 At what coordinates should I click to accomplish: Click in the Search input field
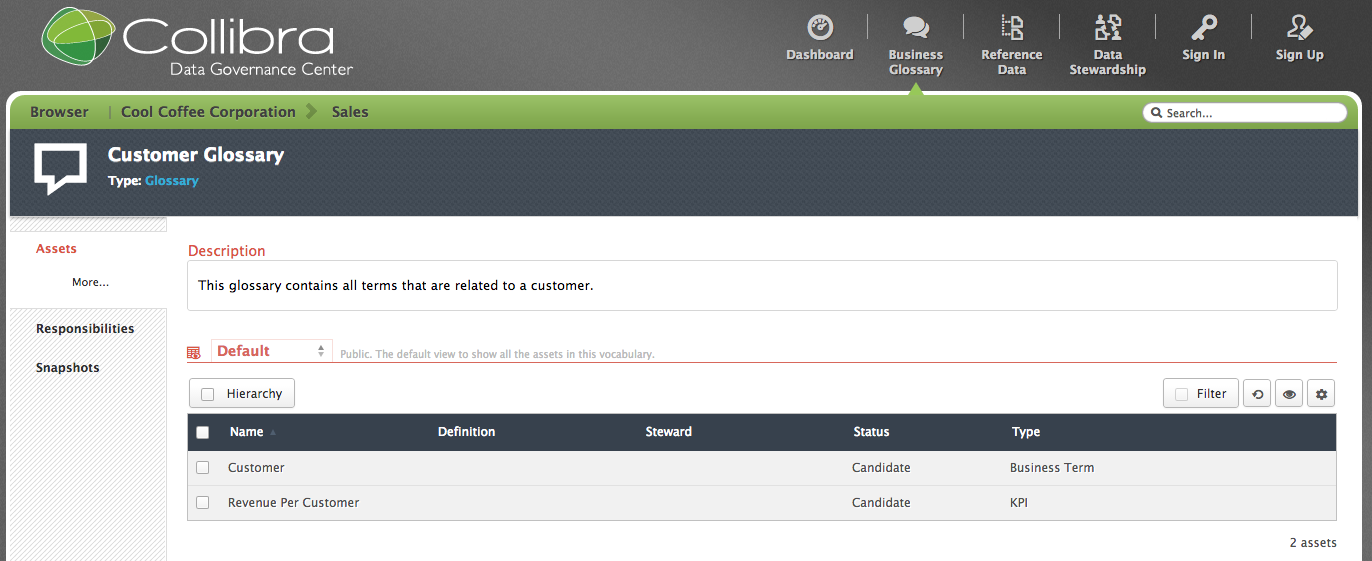point(1245,113)
